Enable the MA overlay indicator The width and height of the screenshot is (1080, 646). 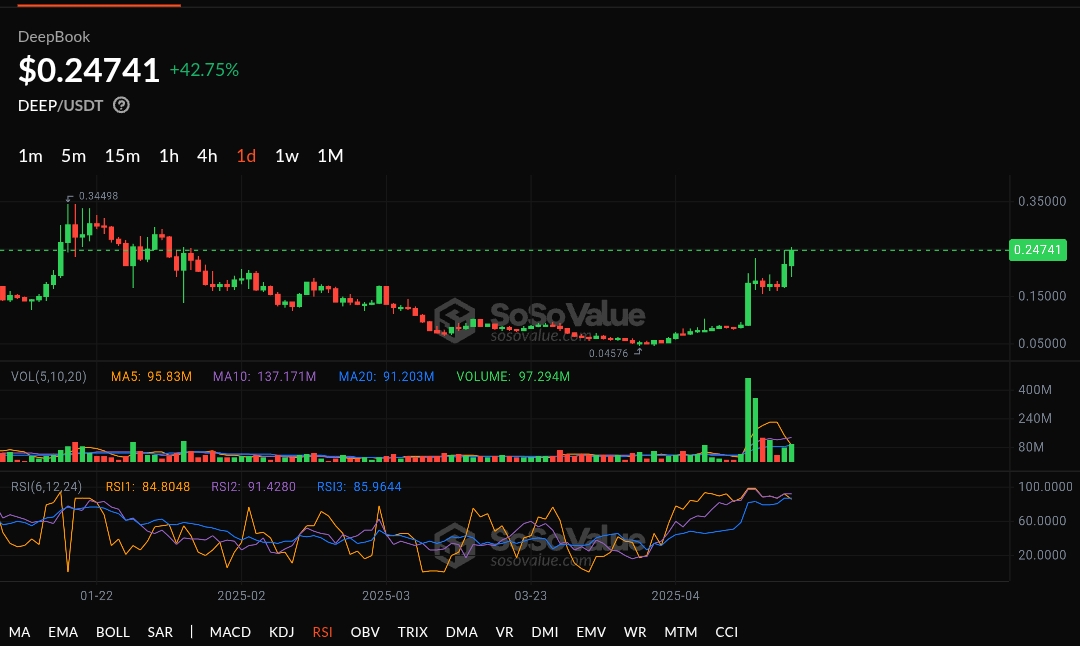19,632
